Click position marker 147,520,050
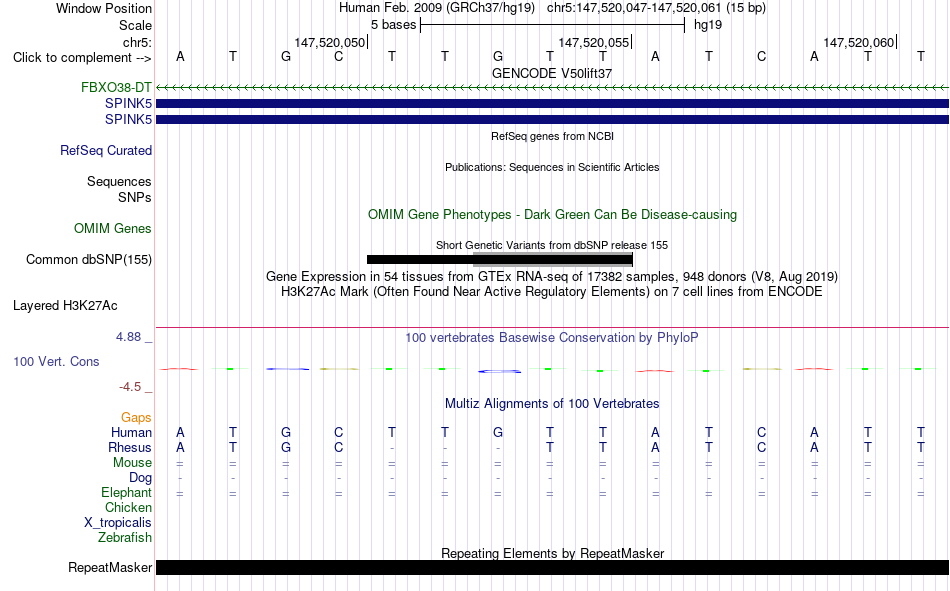The image size is (950, 591). click(330, 42)
